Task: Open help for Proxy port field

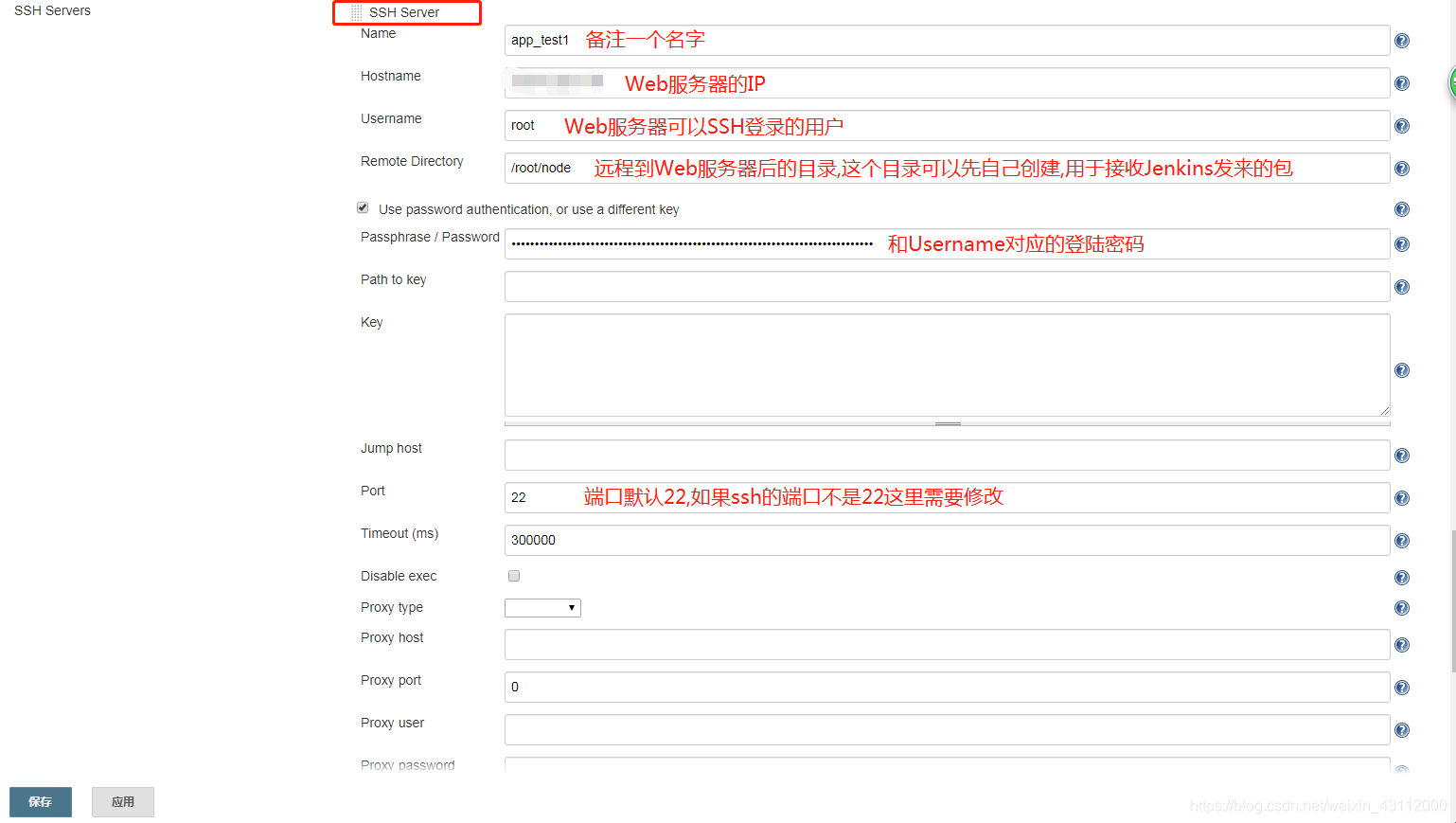Action: (x=1402, y=688)
